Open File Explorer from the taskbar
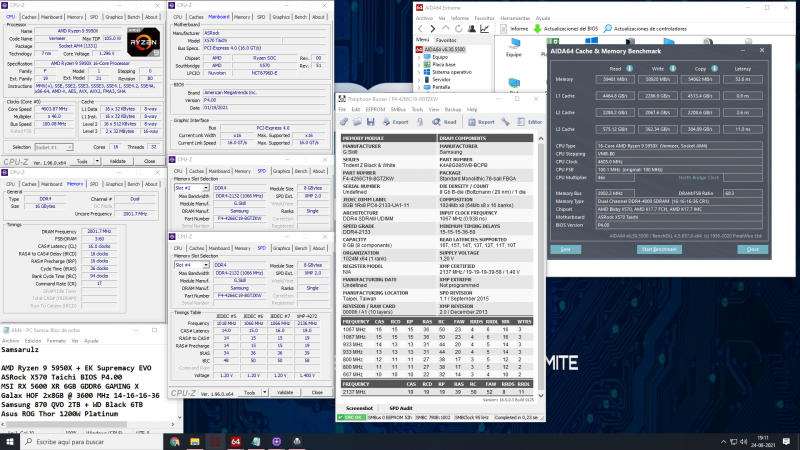This screenshot has height=450, width=800. pyautogui.click(x=195, y=442)
